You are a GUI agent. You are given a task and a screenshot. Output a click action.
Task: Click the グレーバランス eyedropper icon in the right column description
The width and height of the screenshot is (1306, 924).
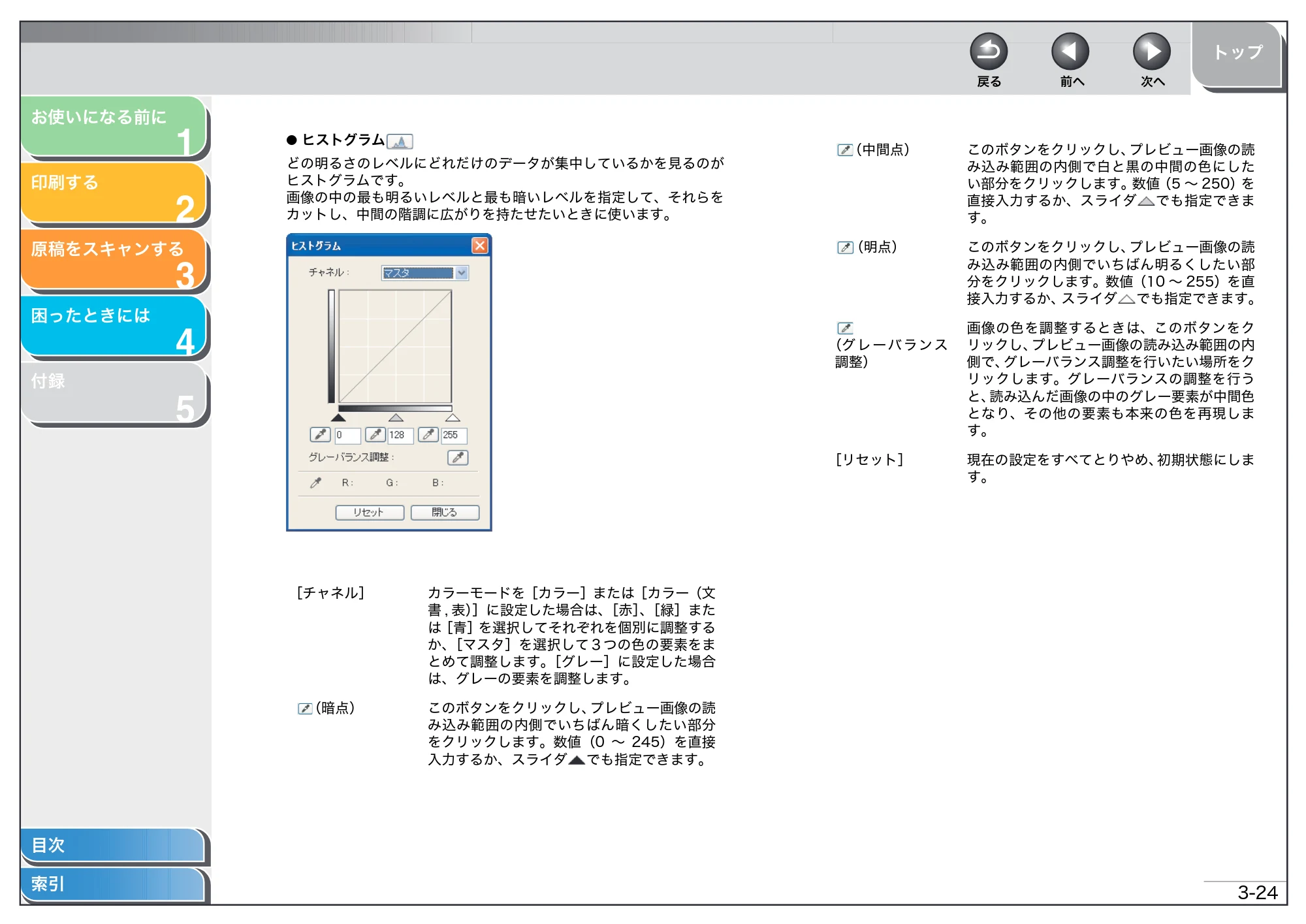pos(845,328)
